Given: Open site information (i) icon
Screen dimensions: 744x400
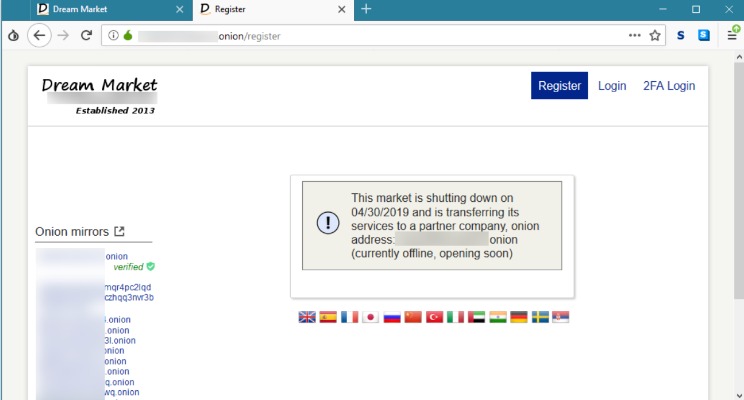Looking at the screenshot, I should [113, 35].
